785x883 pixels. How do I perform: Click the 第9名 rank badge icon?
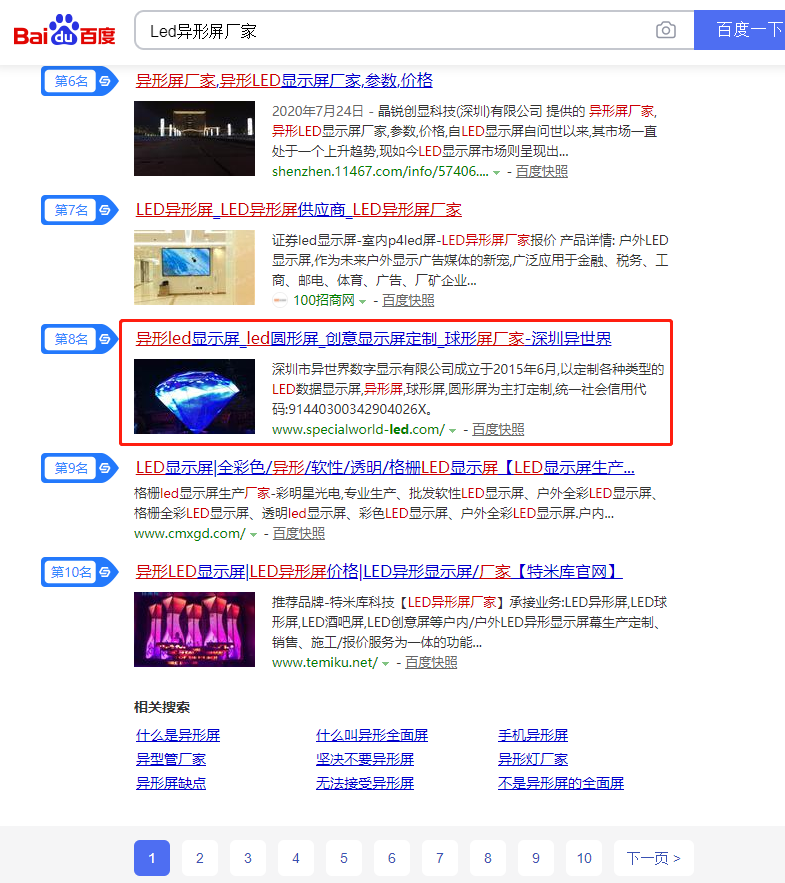pyautogui.click(x=79, y=468)
